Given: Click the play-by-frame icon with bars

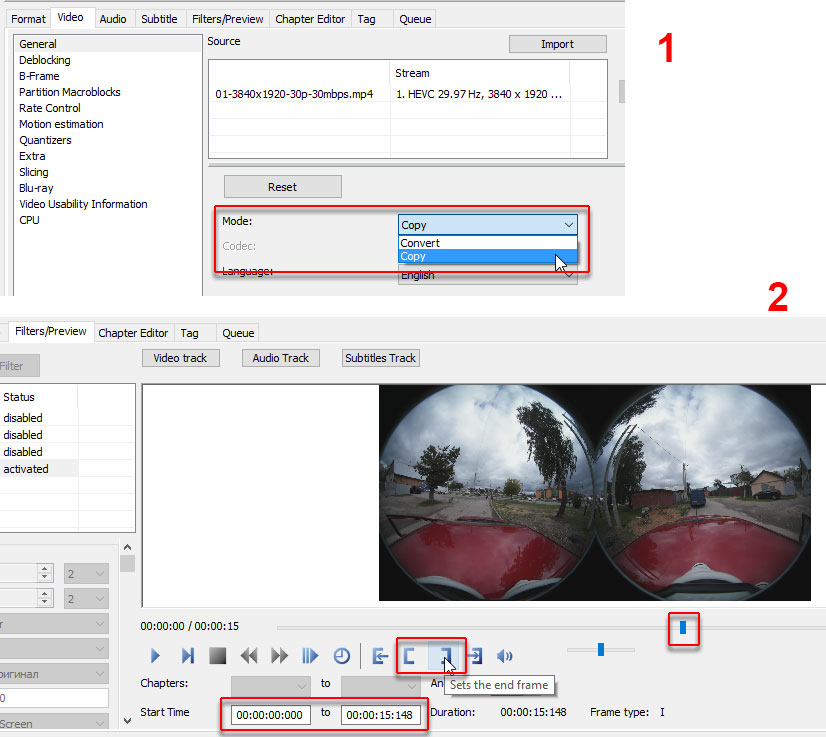Looking at the screenshot, I should (310, 656).
